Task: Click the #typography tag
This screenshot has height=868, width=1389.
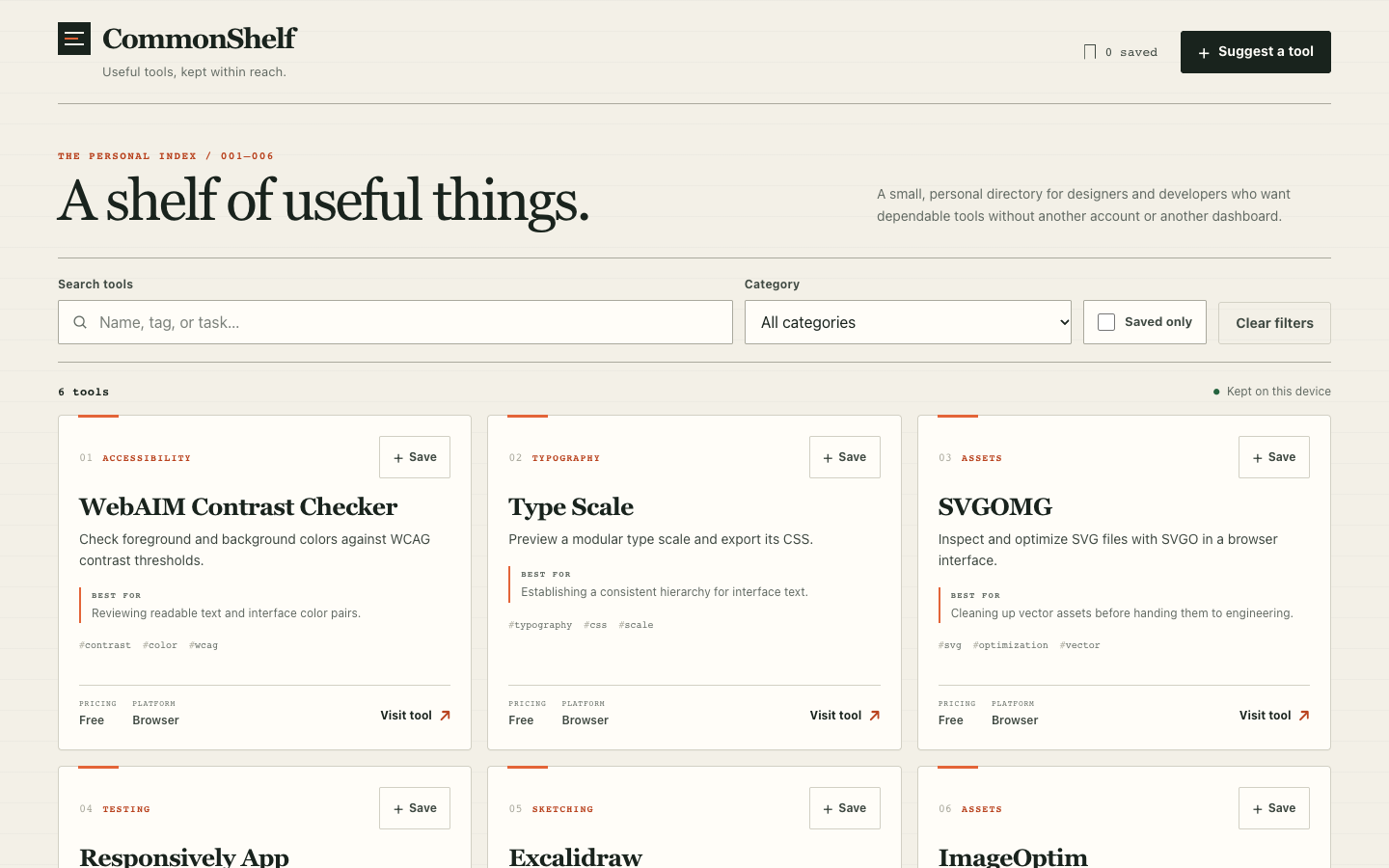Action: [540, 625]
